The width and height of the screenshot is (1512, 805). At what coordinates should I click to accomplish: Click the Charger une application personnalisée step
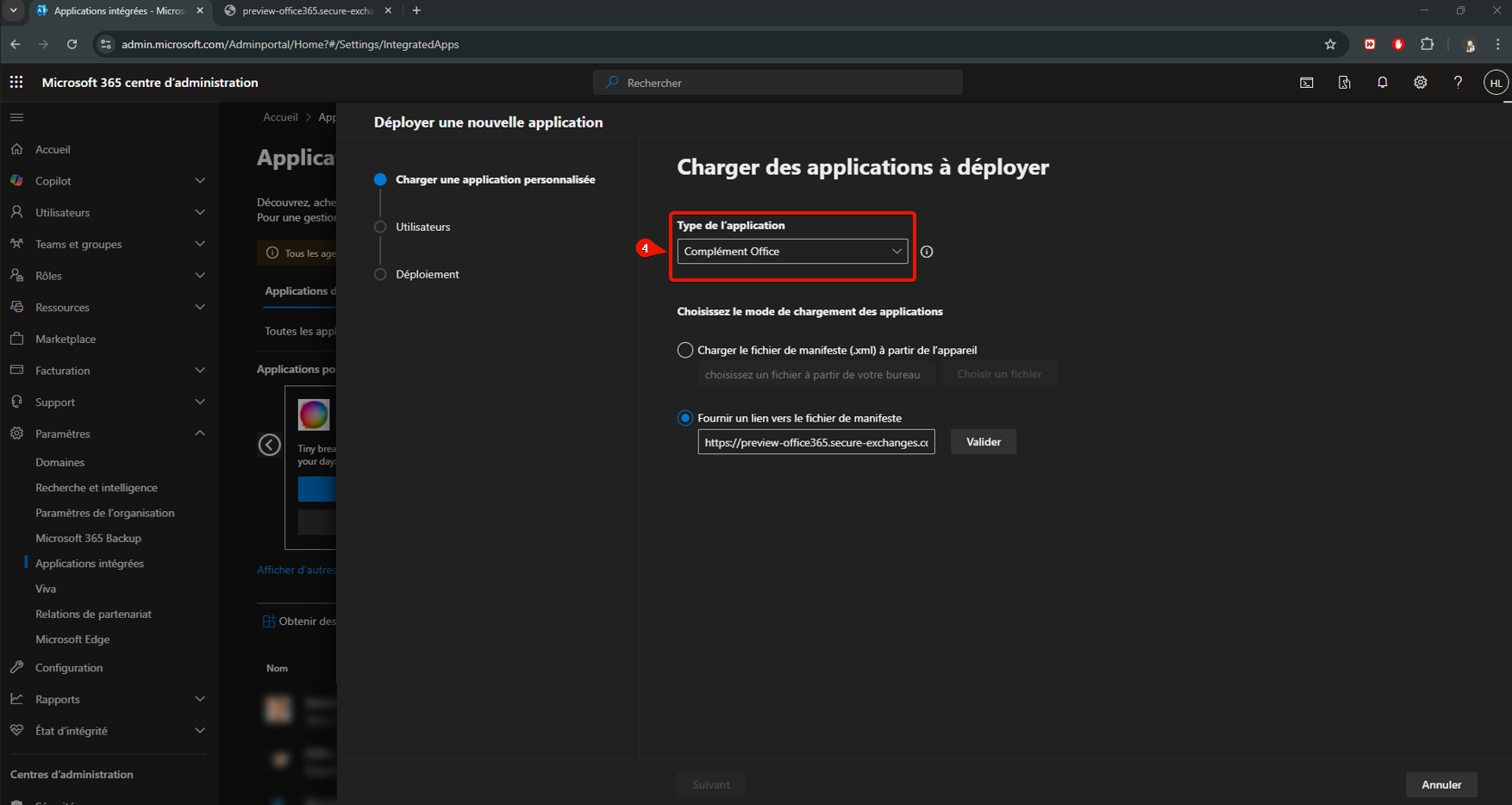coord(496,179)
